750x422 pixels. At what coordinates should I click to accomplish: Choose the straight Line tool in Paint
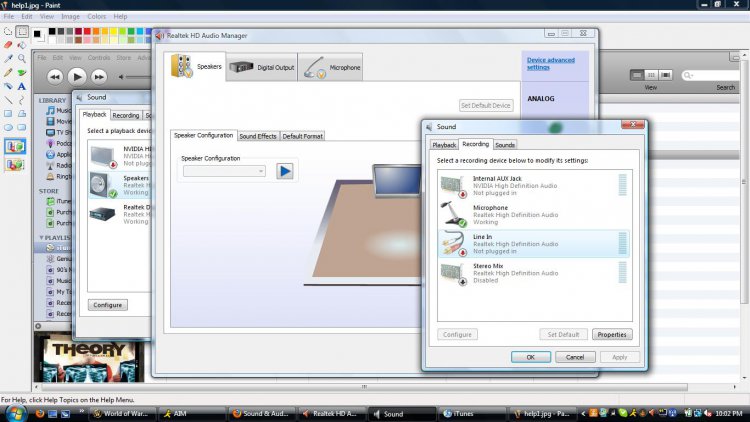pos(8,100)
